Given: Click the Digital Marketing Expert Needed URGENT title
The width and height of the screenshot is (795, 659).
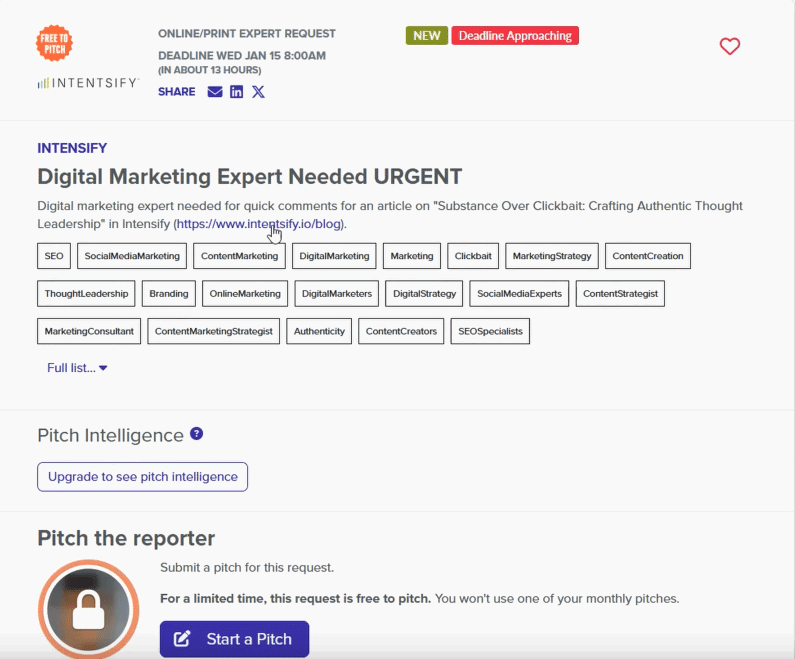Looking at the screenshot, I should pos(249,176).
